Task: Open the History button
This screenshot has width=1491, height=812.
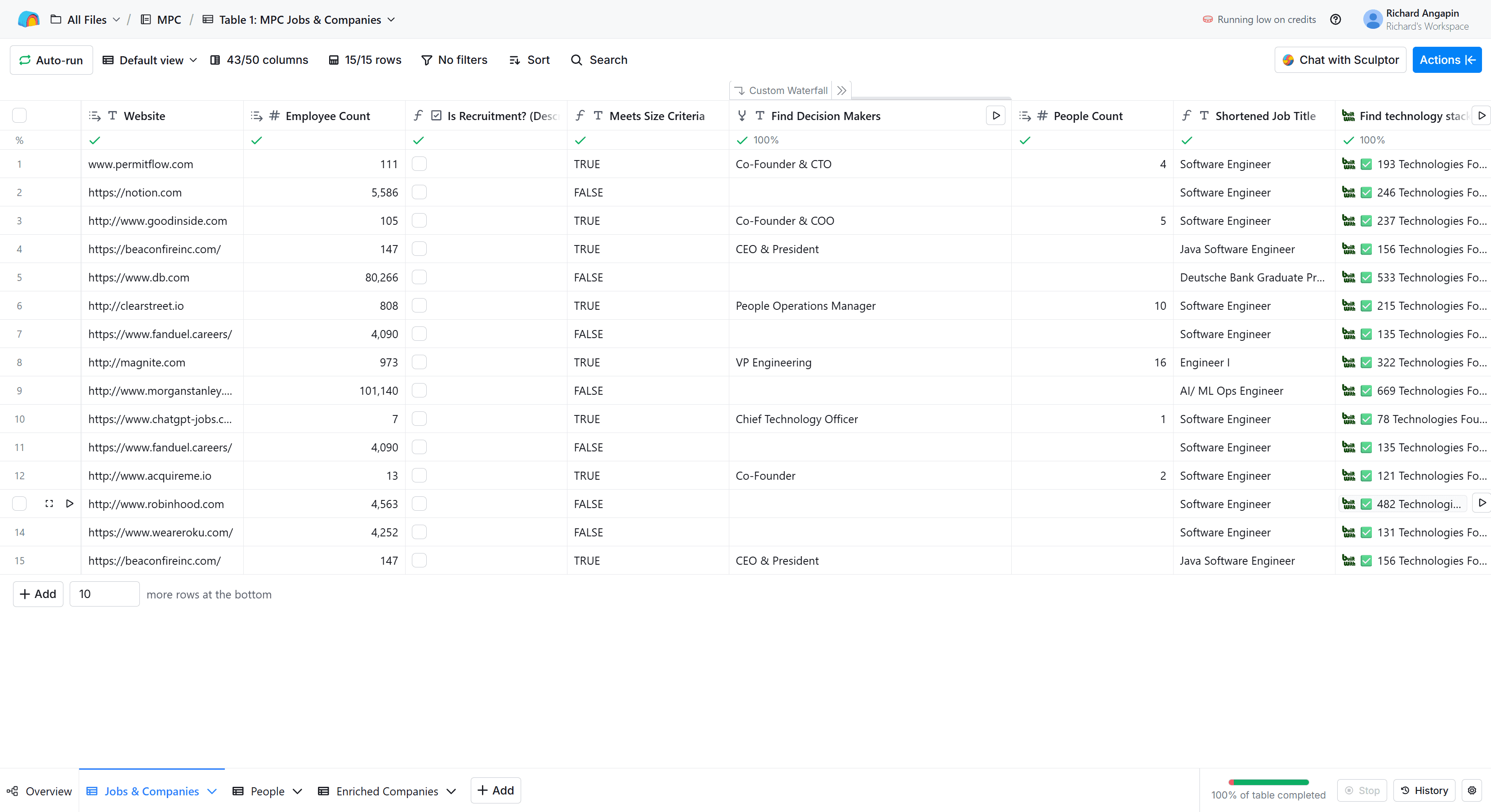Action: pos(1424,790)
